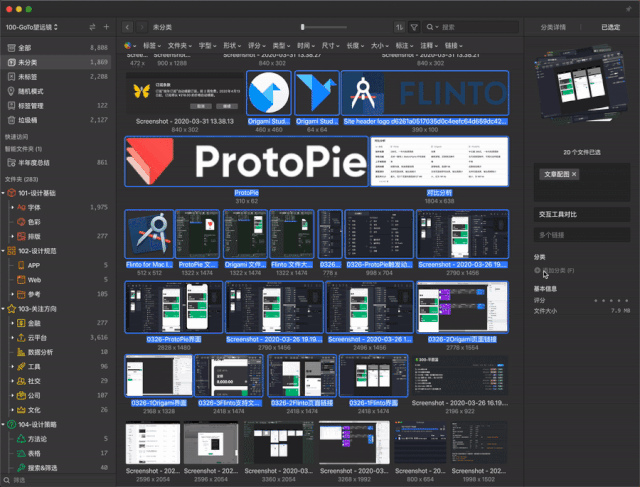Select the Screenshot 2020-03-31 13.38.13 thumbnail

(184, 95)
